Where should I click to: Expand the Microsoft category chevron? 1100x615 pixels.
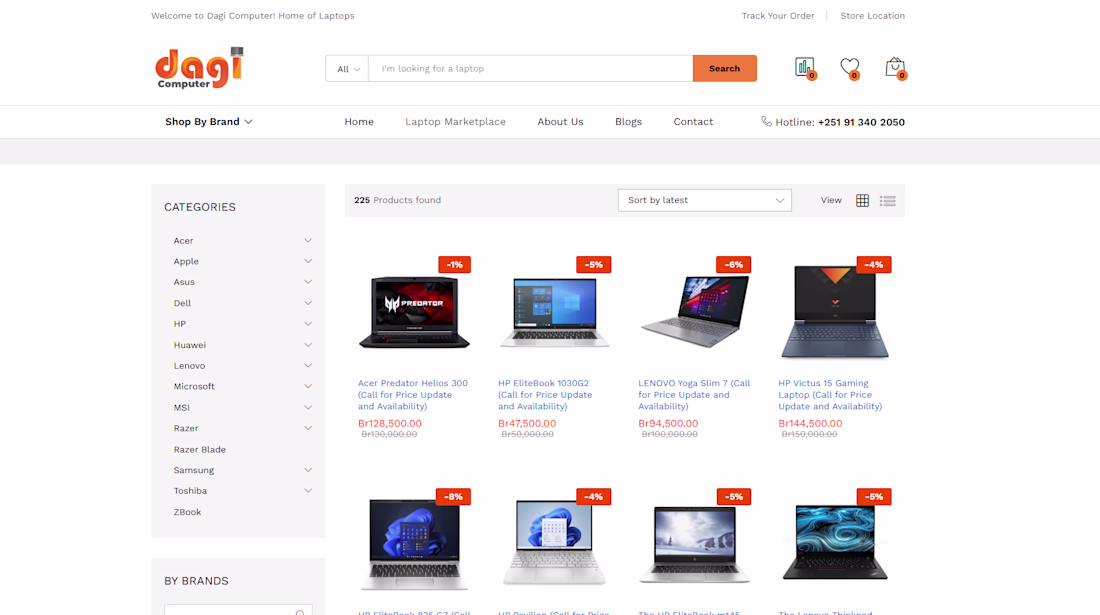tap(308, 386)
